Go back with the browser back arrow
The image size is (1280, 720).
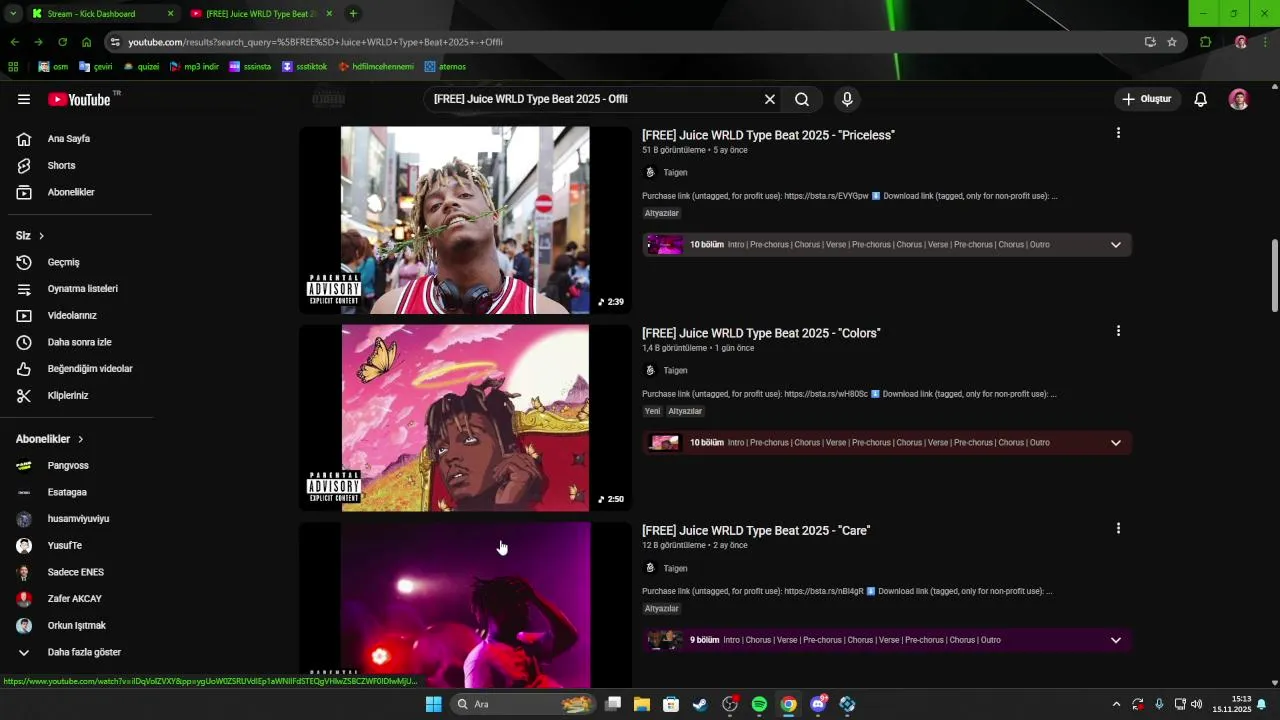tap(14, 42)
